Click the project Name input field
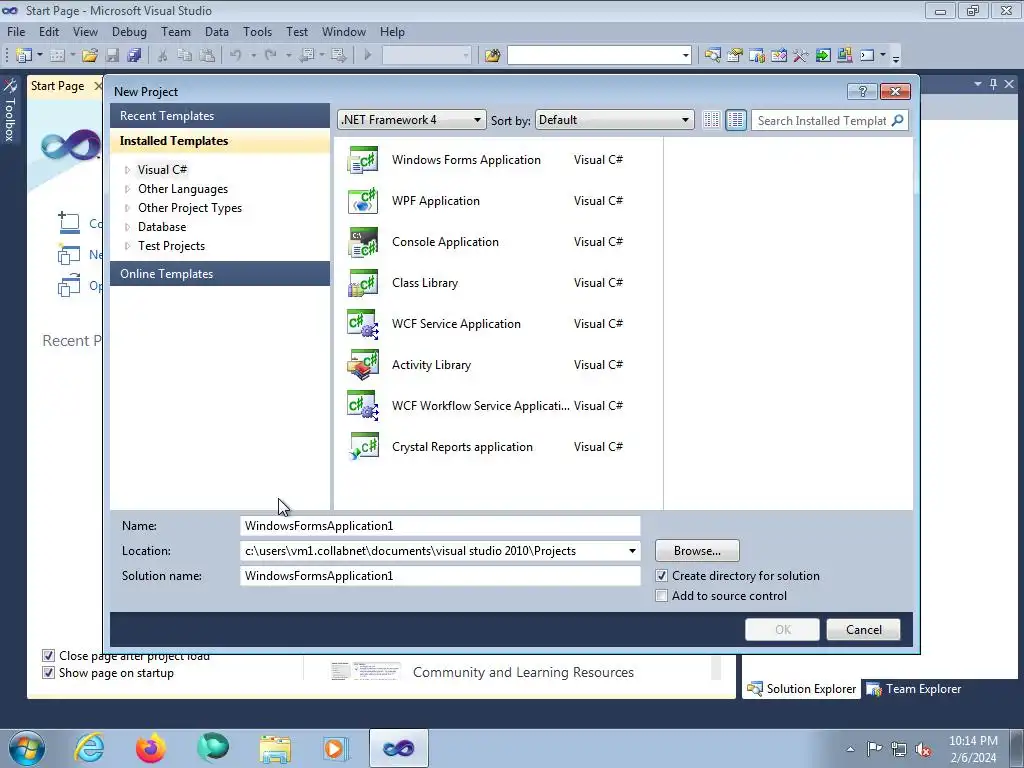This screenshot has height=768, width=1024. coord(440,526)
